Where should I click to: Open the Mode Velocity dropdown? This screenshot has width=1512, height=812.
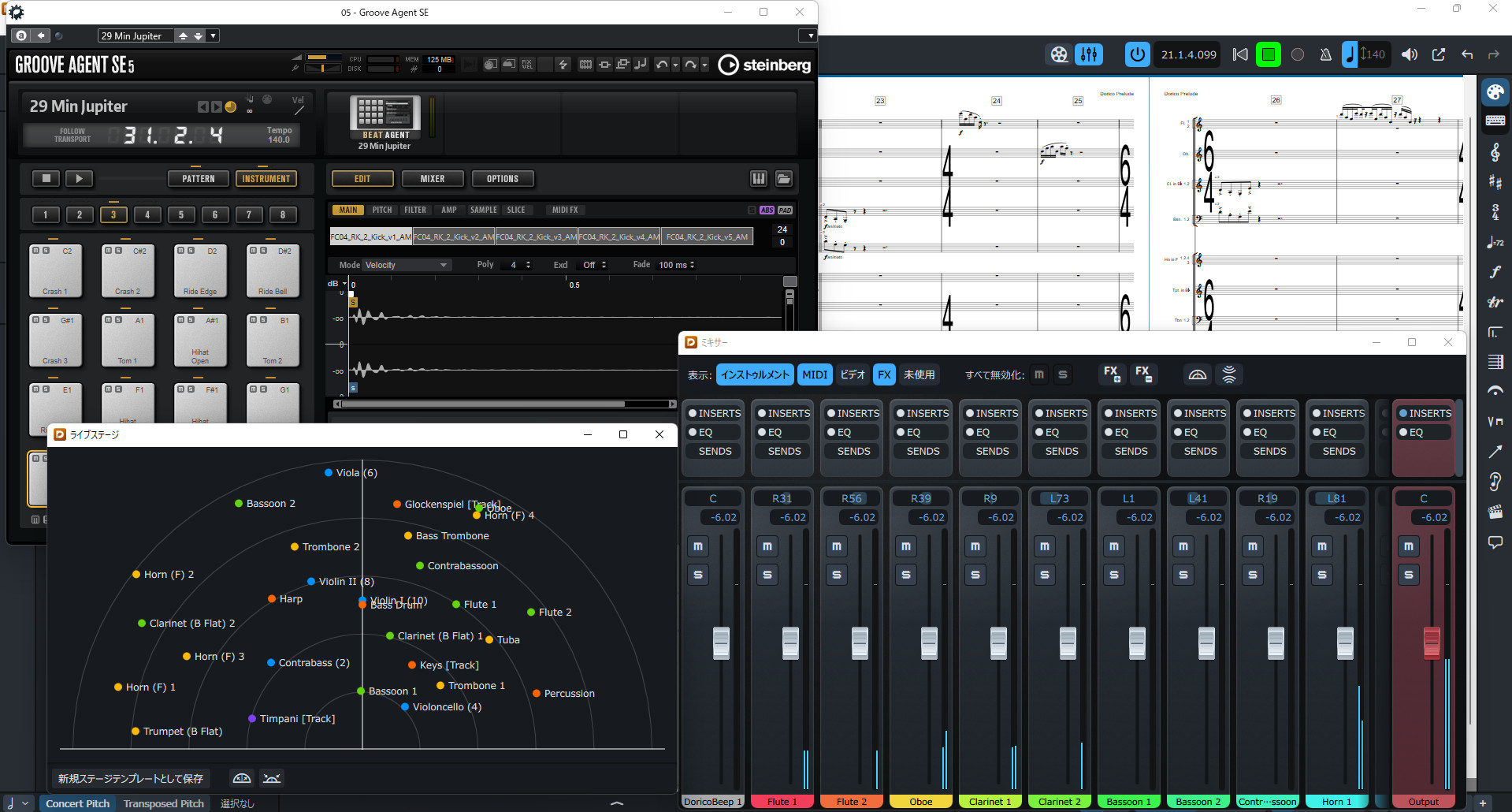(406, 265)
